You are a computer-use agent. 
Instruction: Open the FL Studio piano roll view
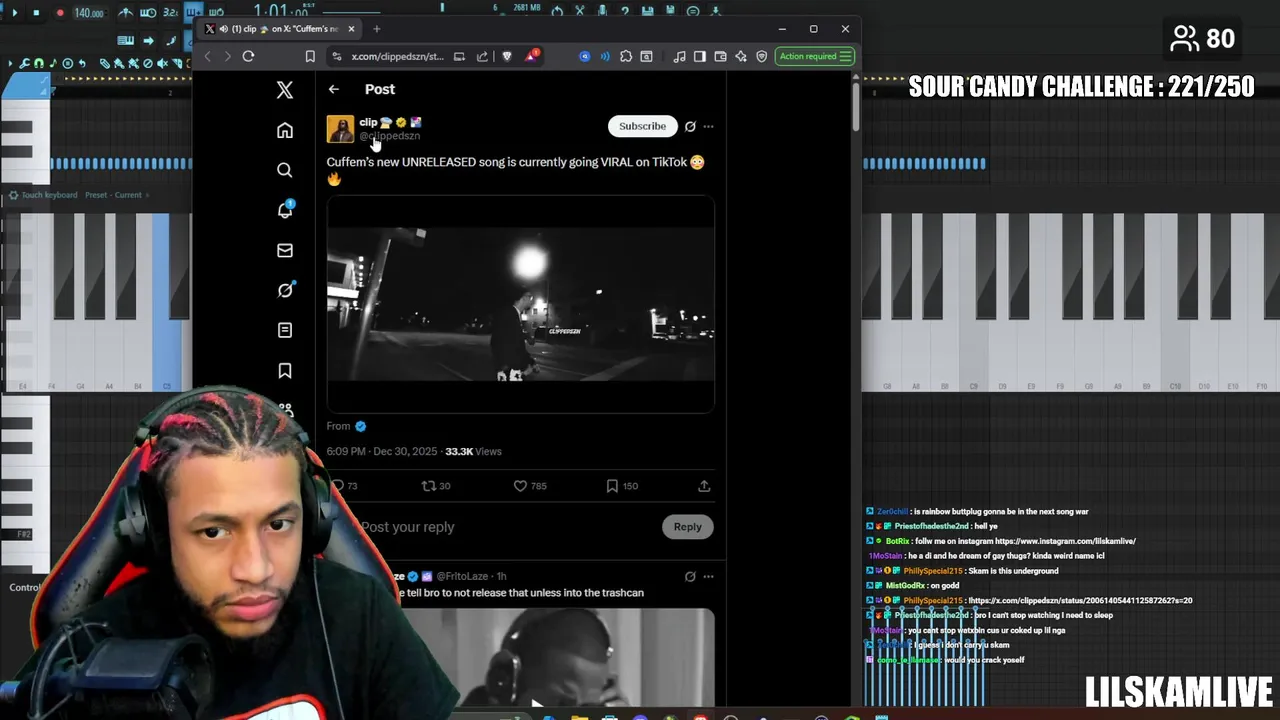(126, 41)
